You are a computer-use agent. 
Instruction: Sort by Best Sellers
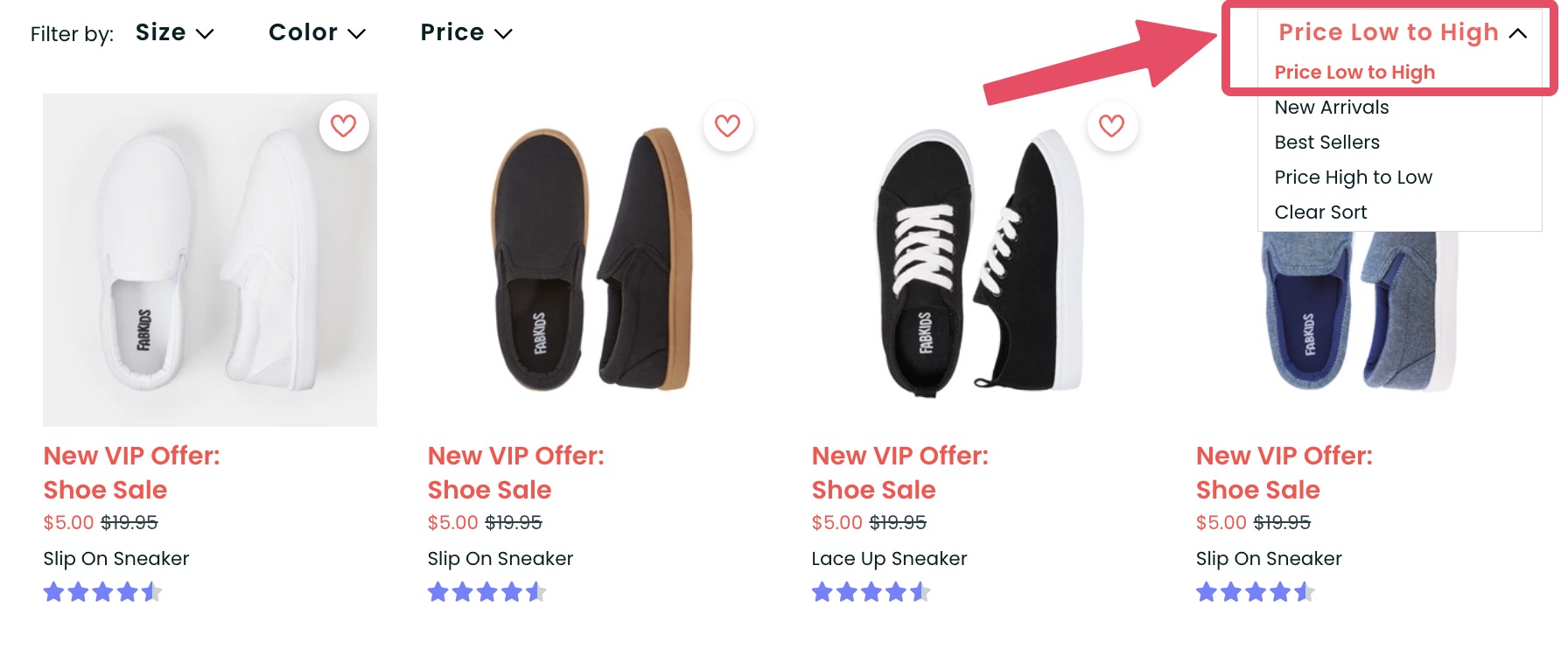coord(1326,143)
